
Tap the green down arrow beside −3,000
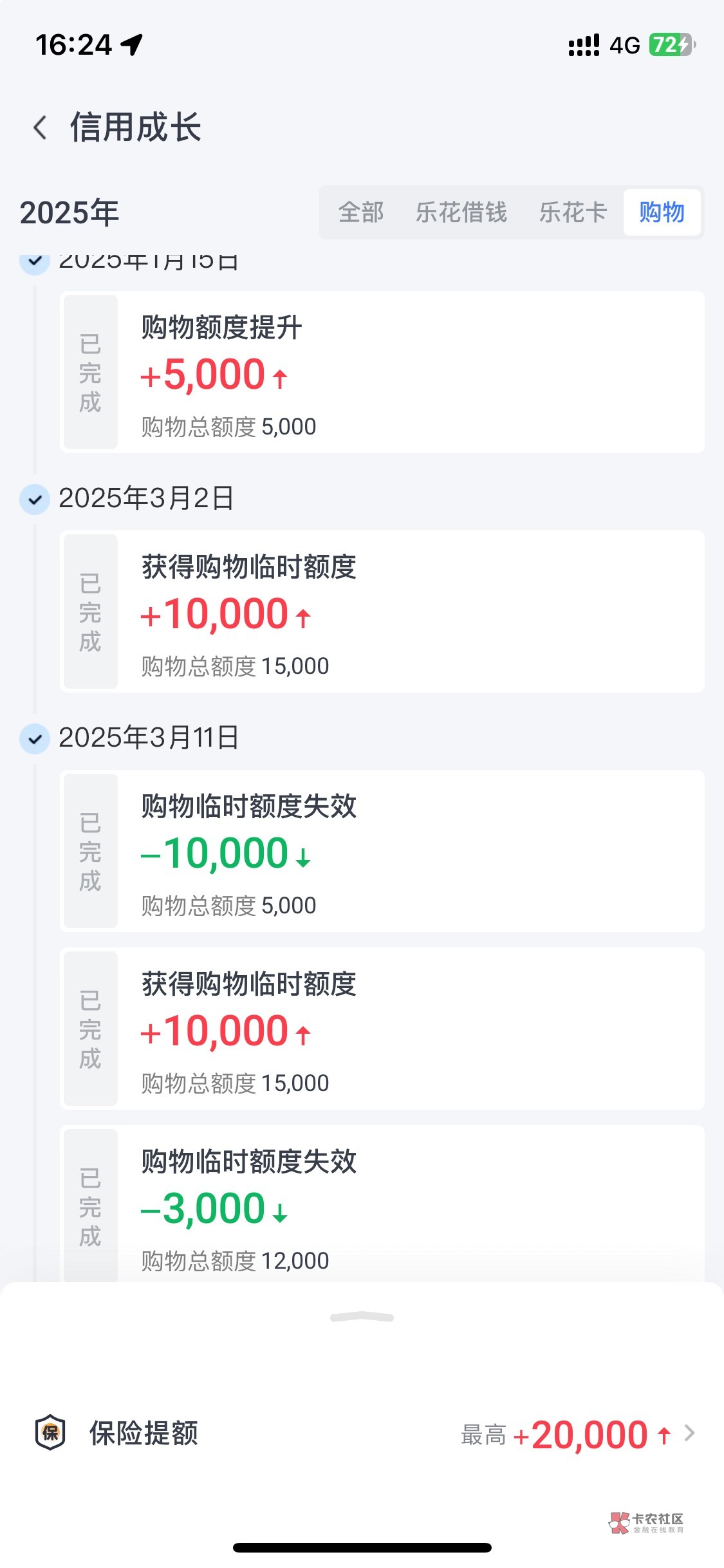click(279, 1213)
